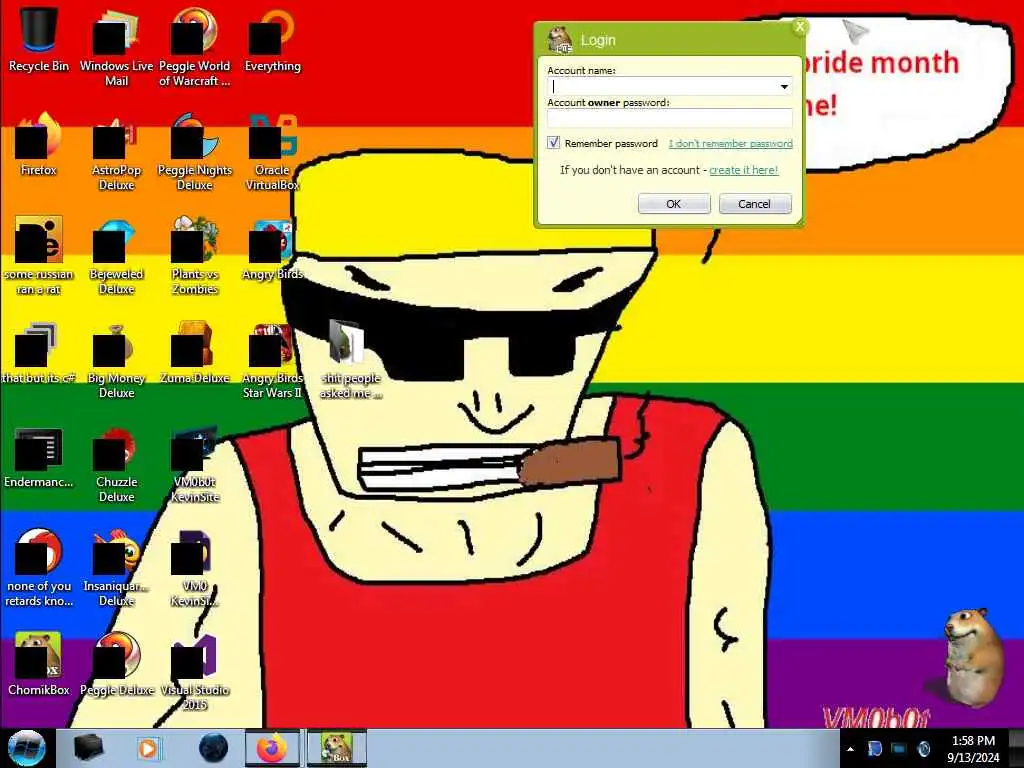Select Peggle World of Warcraft desktop icon
The height and width of the screenshot is (768, 1024).
pyautogui.click(x=194, y=46)
